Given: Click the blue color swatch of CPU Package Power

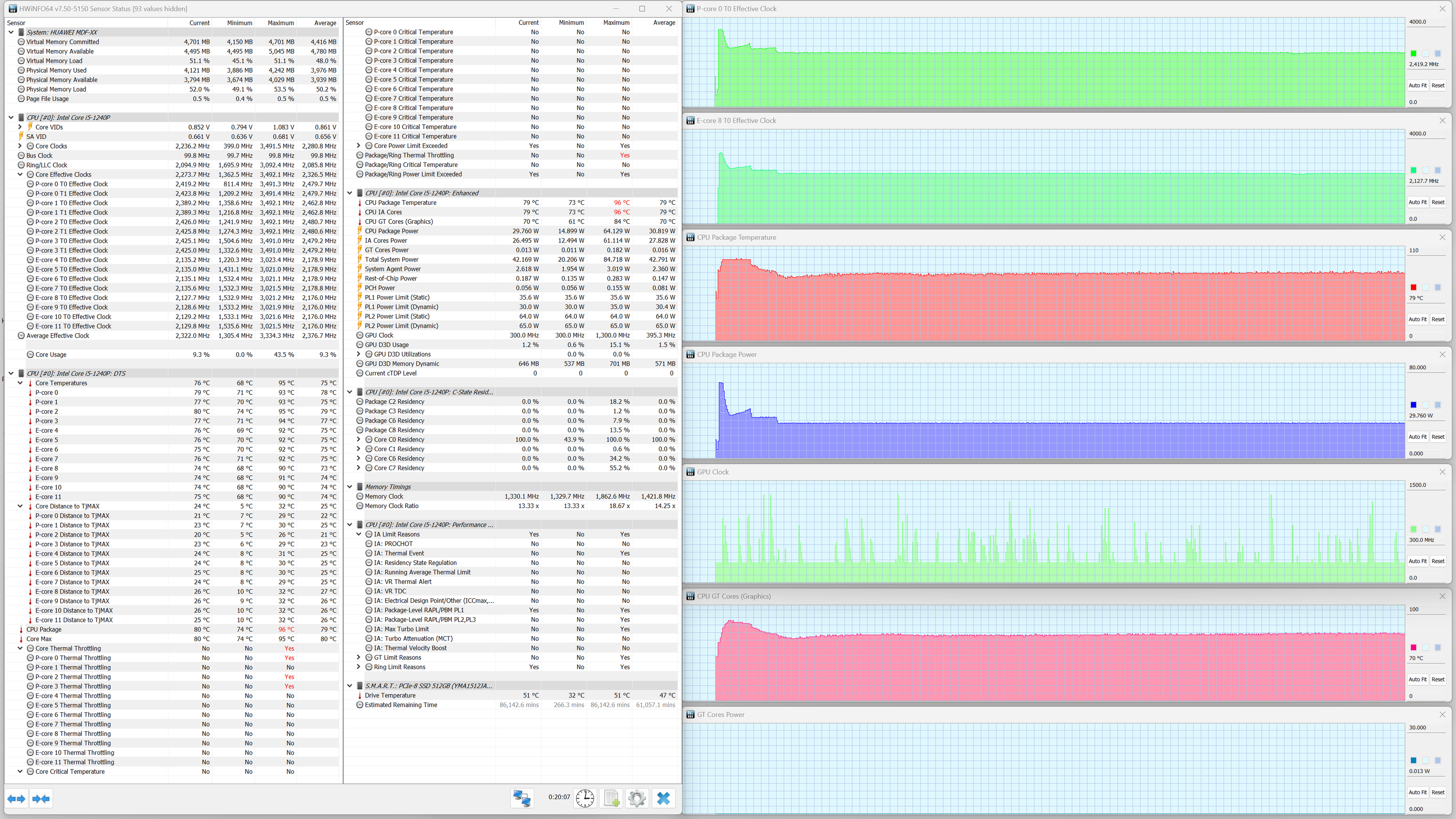Looking at the screenshot, I should [x=1413, y=405].
